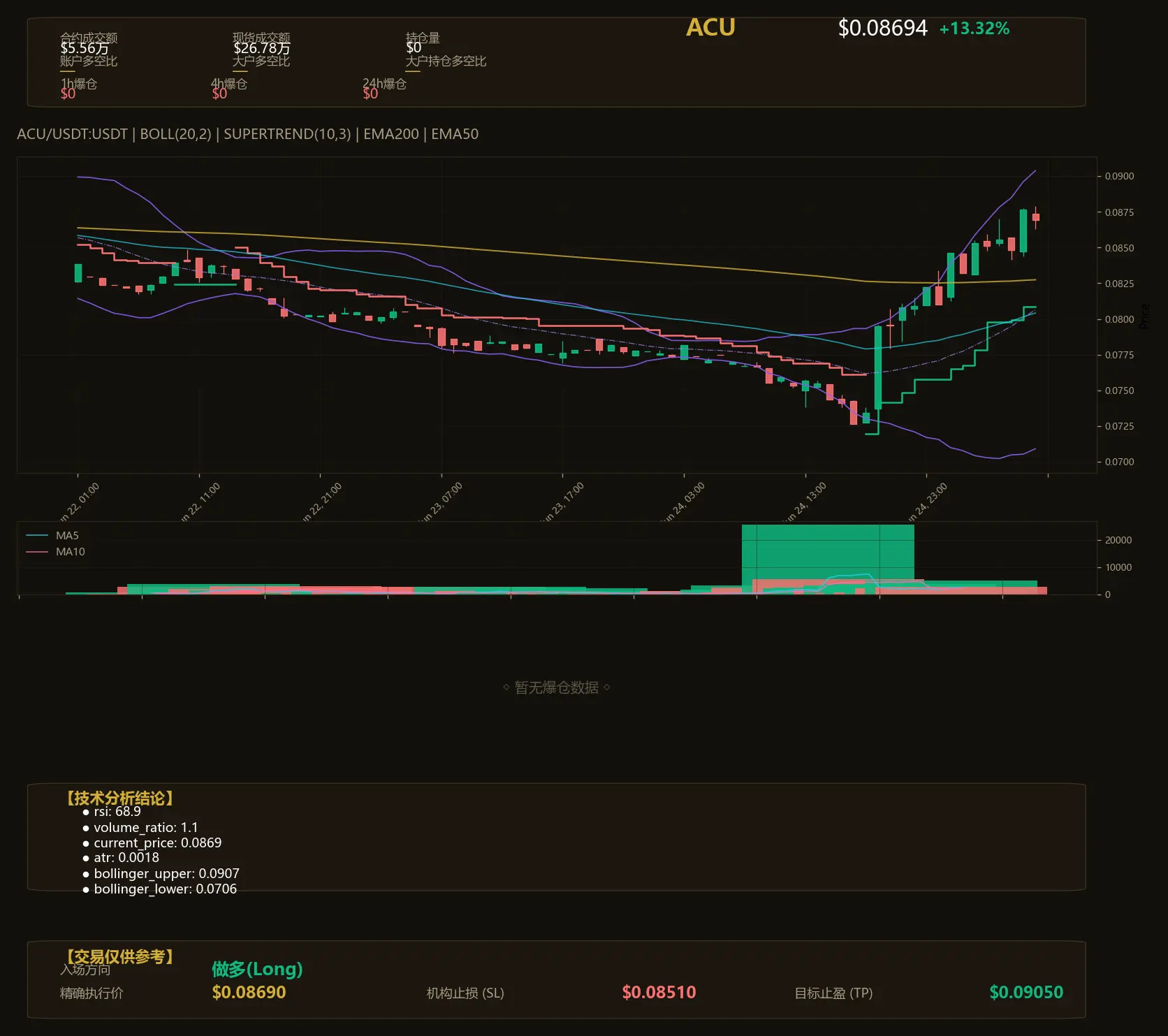
Task: Click the Jun 24, 13:00 time label
Action: point(806,502)
